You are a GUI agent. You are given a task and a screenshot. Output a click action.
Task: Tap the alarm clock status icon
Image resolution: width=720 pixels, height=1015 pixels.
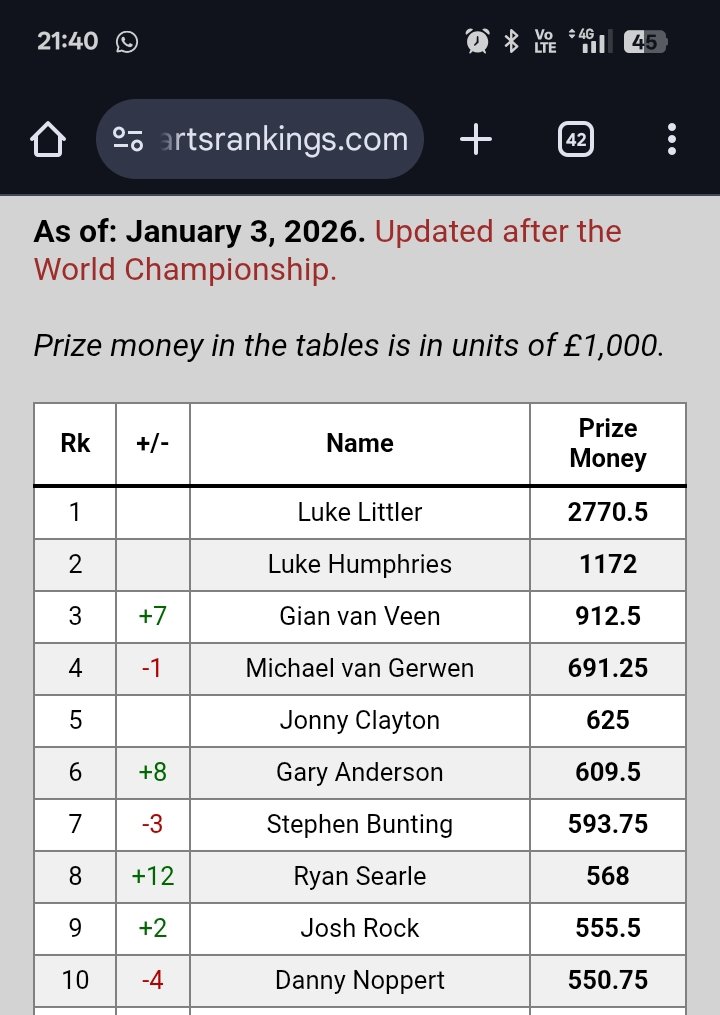pyautogui.click(x=477, y=41)
